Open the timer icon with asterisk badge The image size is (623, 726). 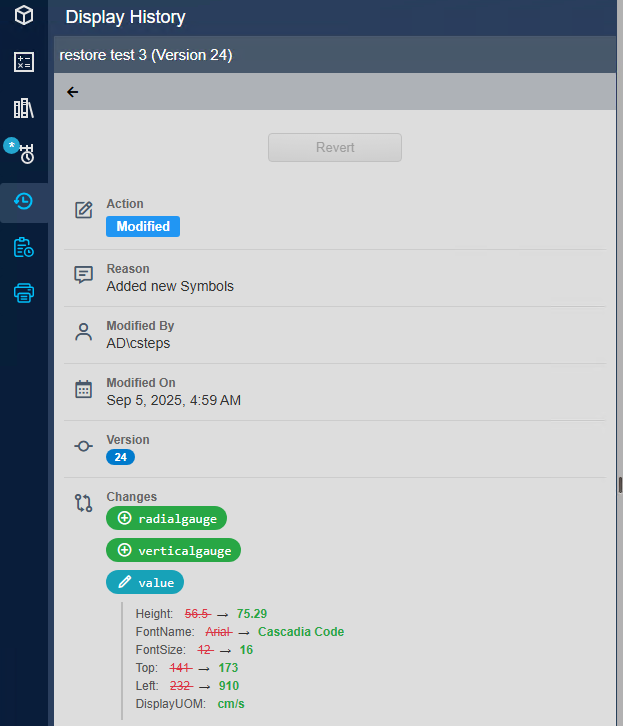pos(24,154)
